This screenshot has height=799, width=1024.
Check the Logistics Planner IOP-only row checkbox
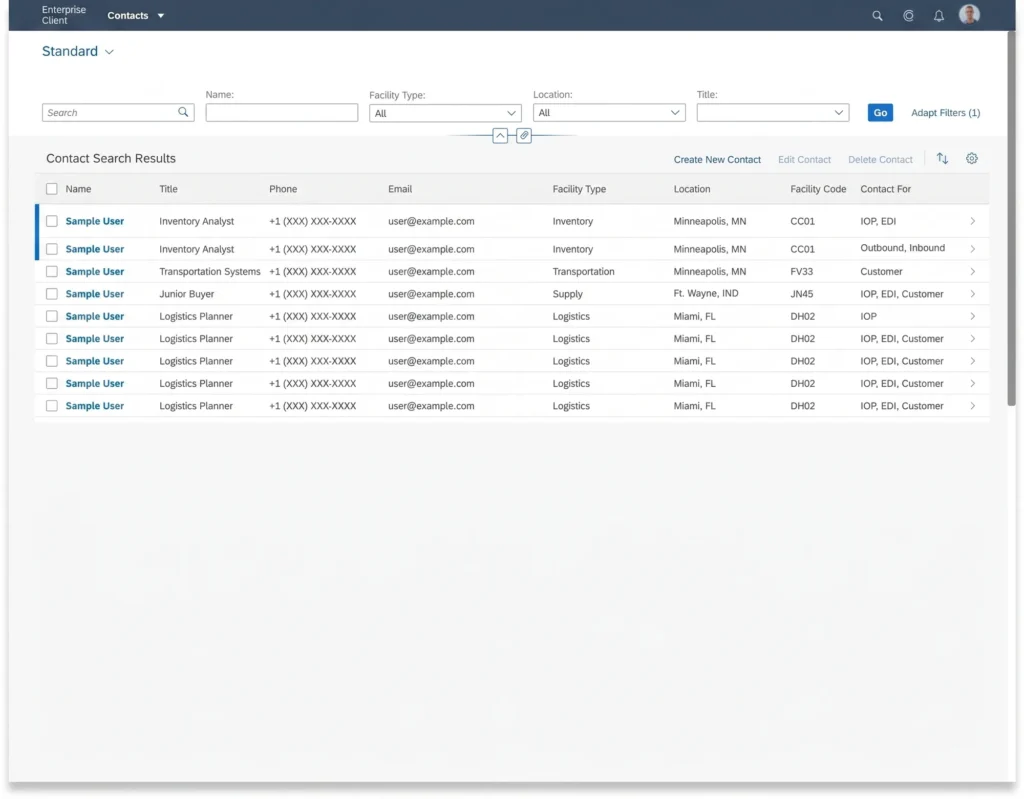tap(52, 316)
